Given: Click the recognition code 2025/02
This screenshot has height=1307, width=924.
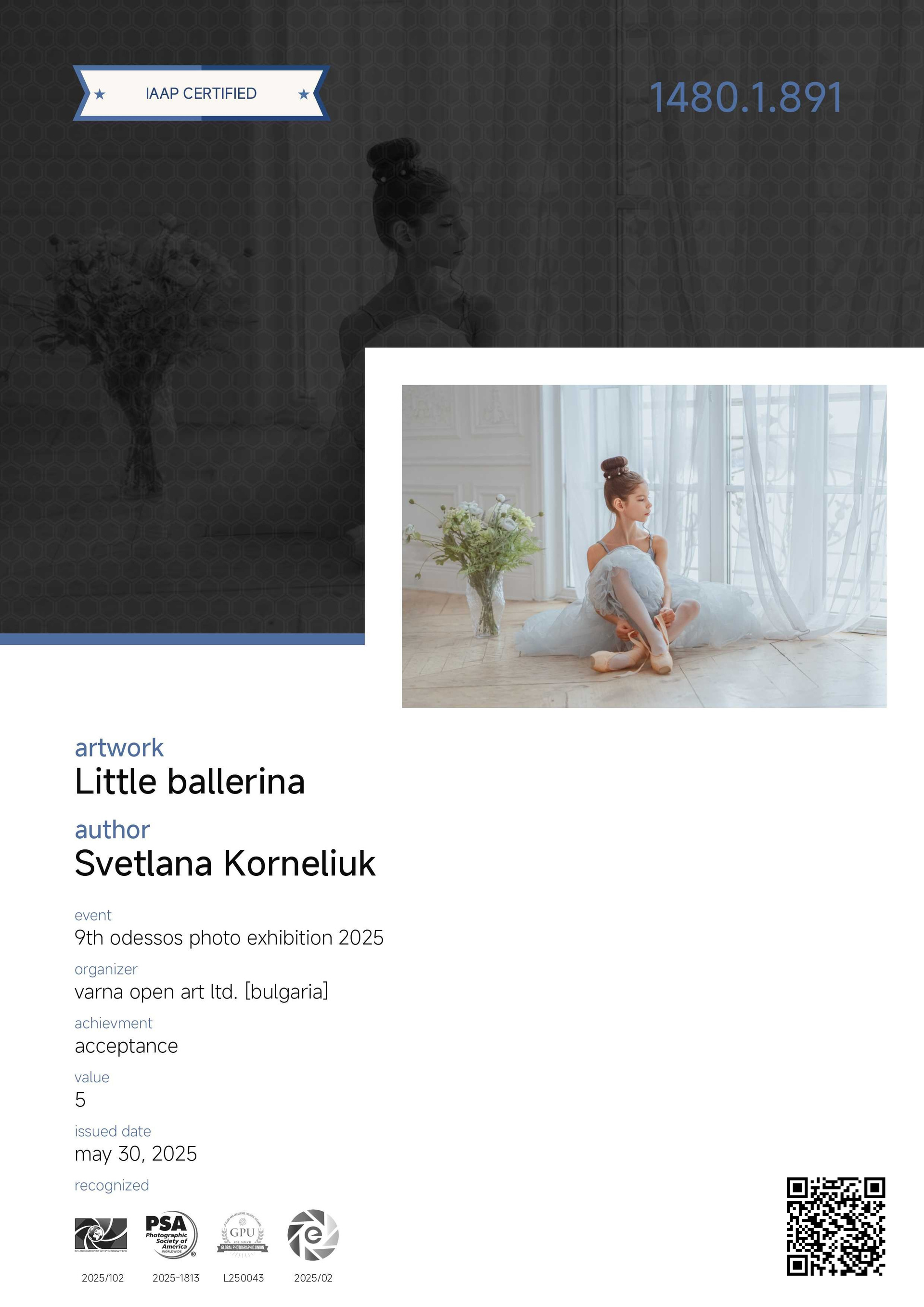Looking at the screenshot, I should tap(313, 1278).
